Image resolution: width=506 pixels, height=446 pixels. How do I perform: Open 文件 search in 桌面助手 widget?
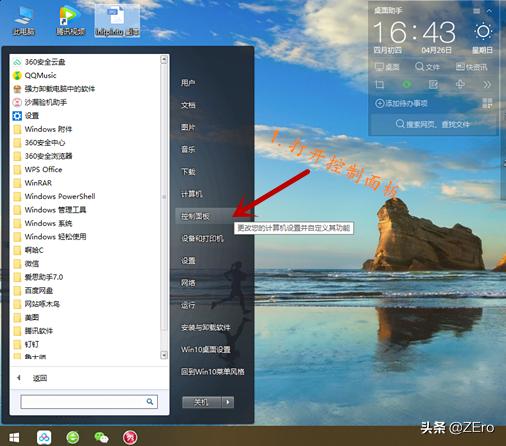[x=427, y=67]
